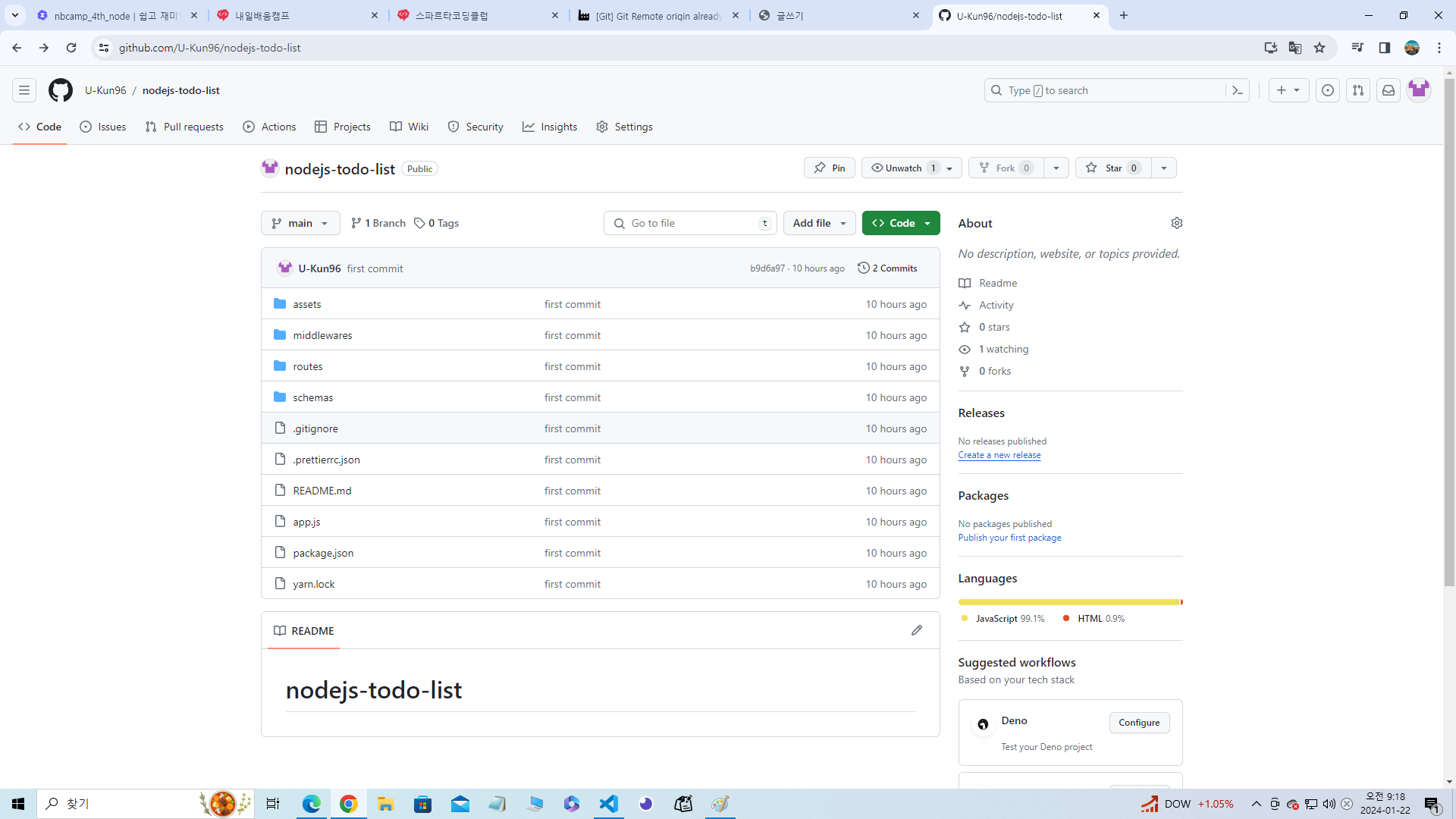This screenshot has height=819, width=1456.
Task: Open the GitHub hamburger navigation menu
Action: [x=24, y=90]
